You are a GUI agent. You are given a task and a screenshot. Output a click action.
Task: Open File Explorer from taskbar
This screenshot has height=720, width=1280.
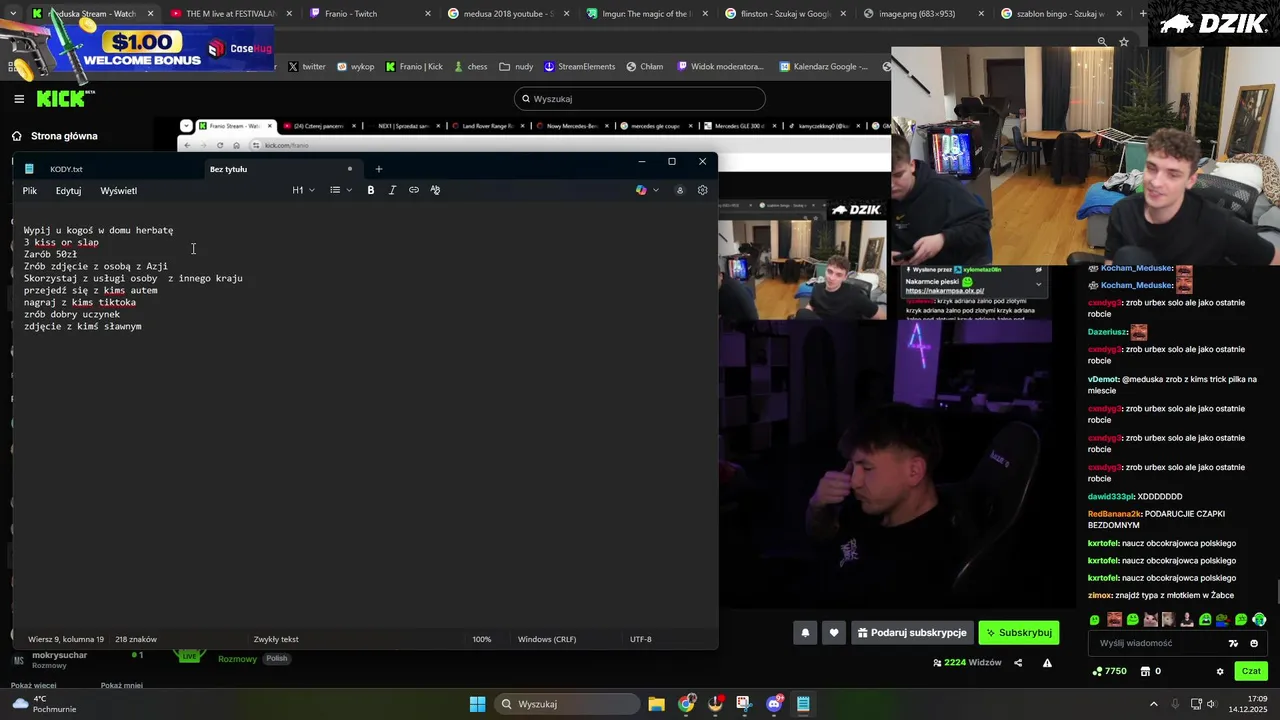pyautogui.click(x=656, y=704)
